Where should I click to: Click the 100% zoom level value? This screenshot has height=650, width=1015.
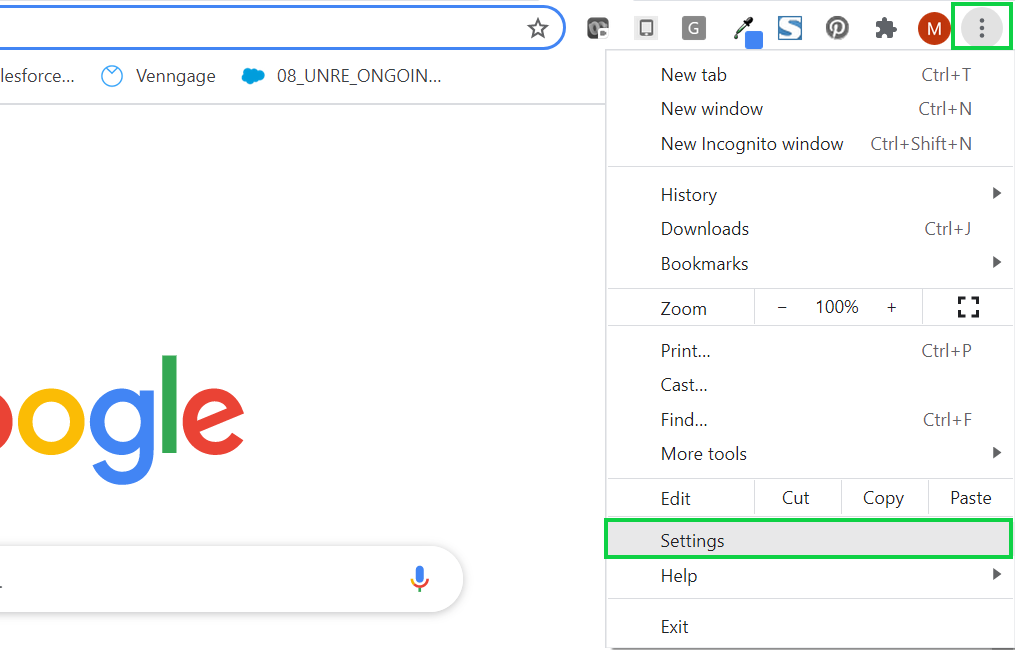[x=836, y=307]
